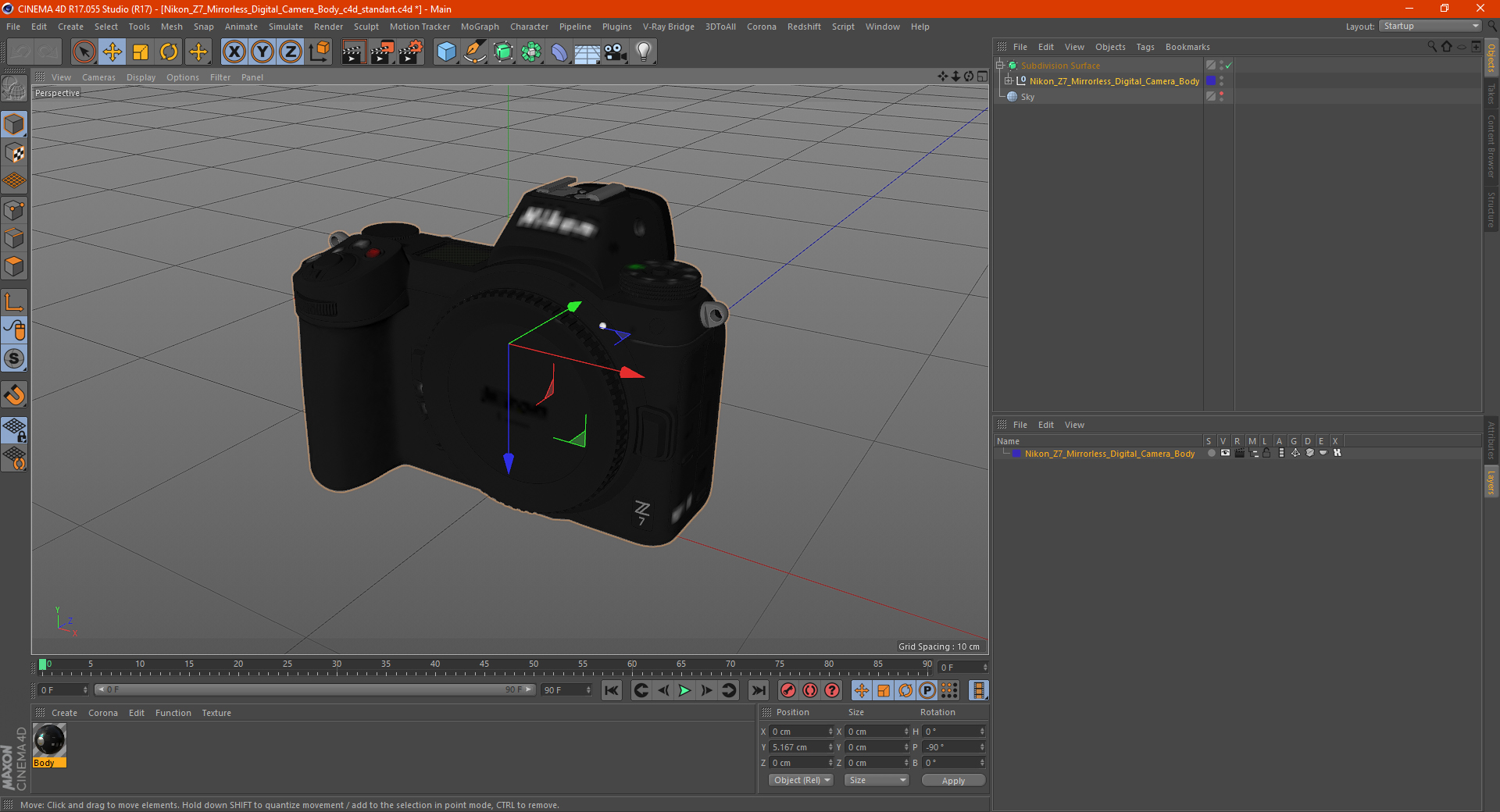Image resolution: width=1500 pixels, height=812 pixels.
Task: Click Position Y input field
Action: tap(801, 747)
